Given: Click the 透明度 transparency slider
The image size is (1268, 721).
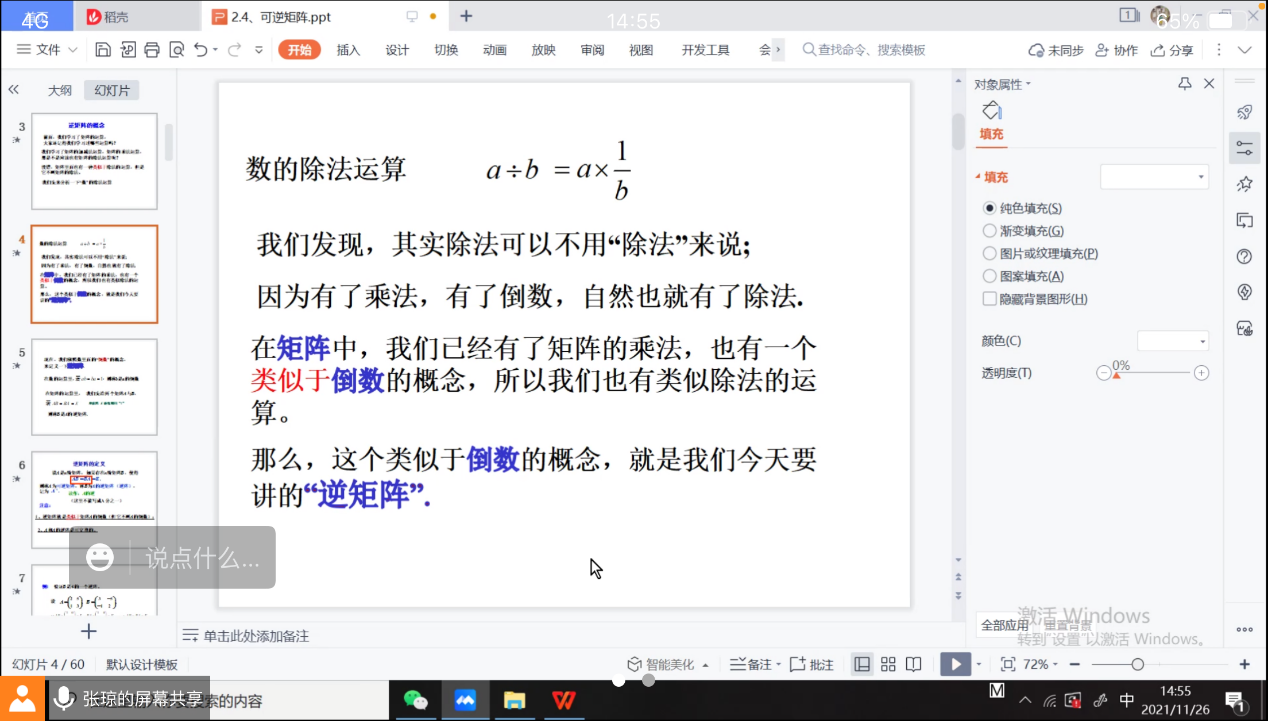Looking at the screenshot, I should 1152,373.
